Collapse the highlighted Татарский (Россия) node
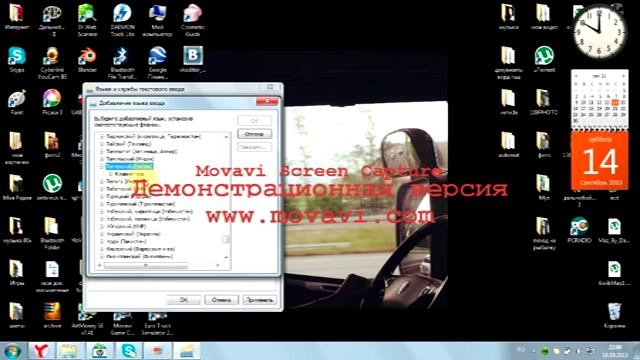Image resolution: width=640 pixels, height=360 pixels. pyautogui.click(x=101, y=167)
